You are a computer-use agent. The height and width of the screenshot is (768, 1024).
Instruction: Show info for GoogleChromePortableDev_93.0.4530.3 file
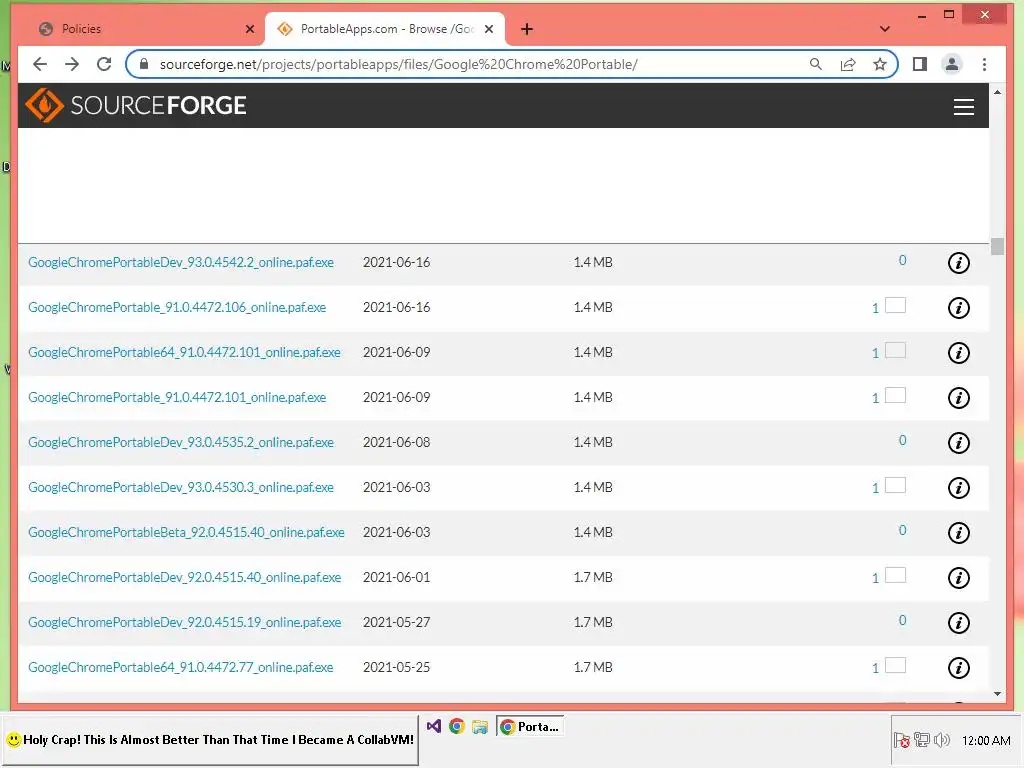click(958, 488)
